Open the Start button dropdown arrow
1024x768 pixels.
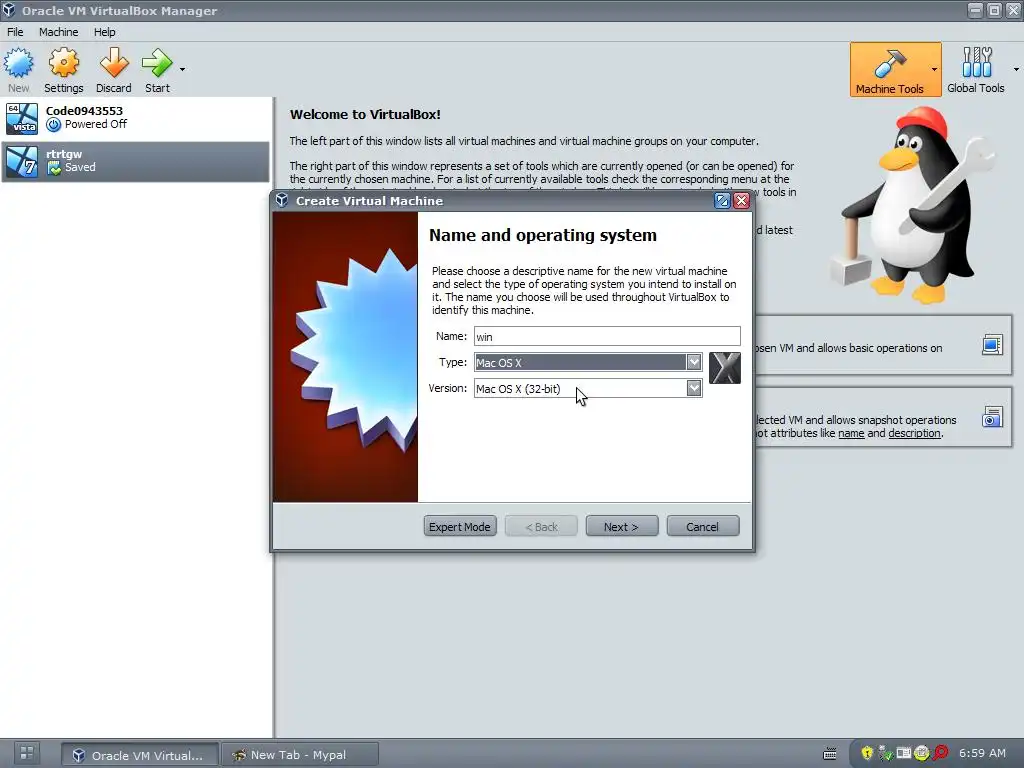[x=182, y=69]
